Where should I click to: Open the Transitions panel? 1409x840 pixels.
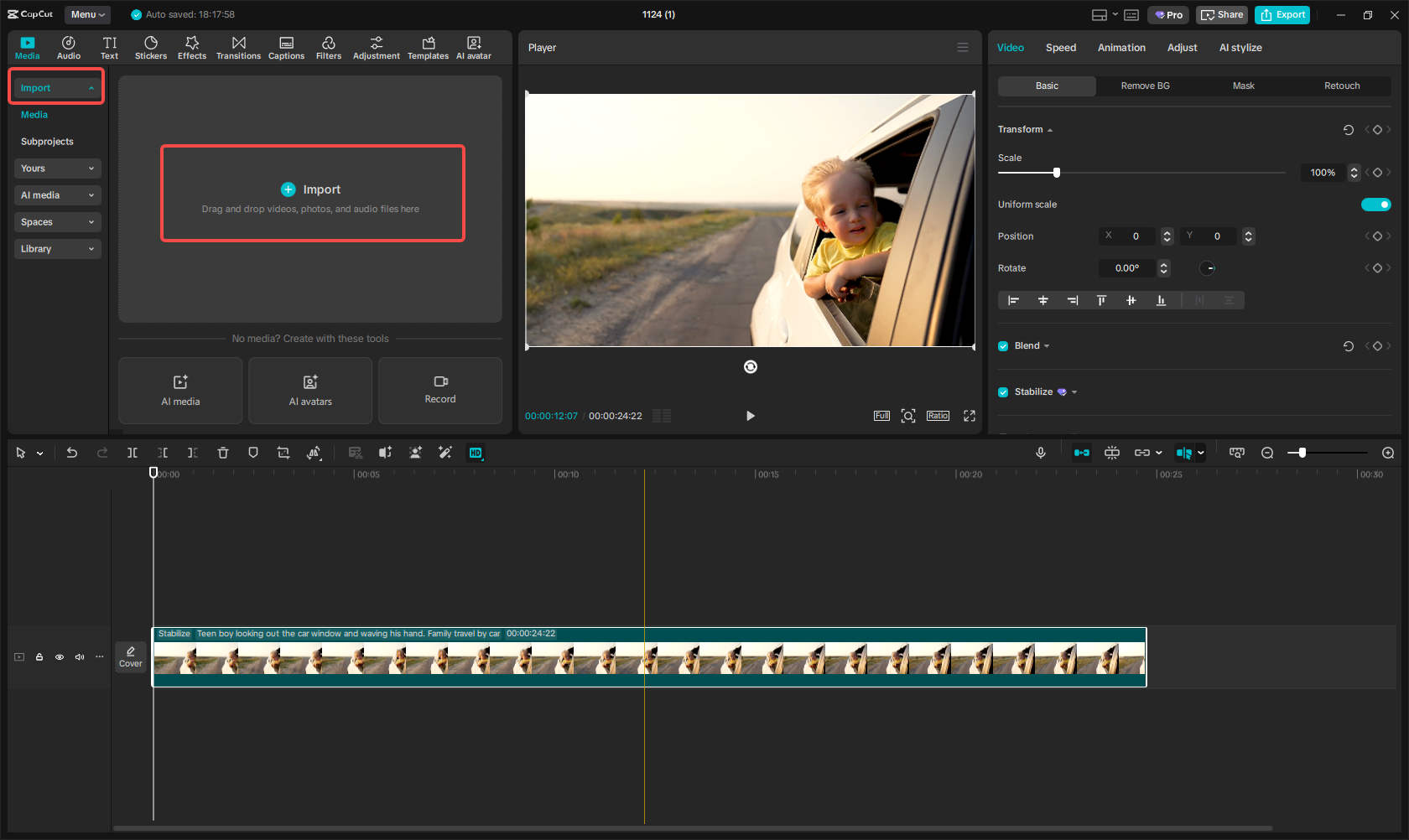point(238,47)
